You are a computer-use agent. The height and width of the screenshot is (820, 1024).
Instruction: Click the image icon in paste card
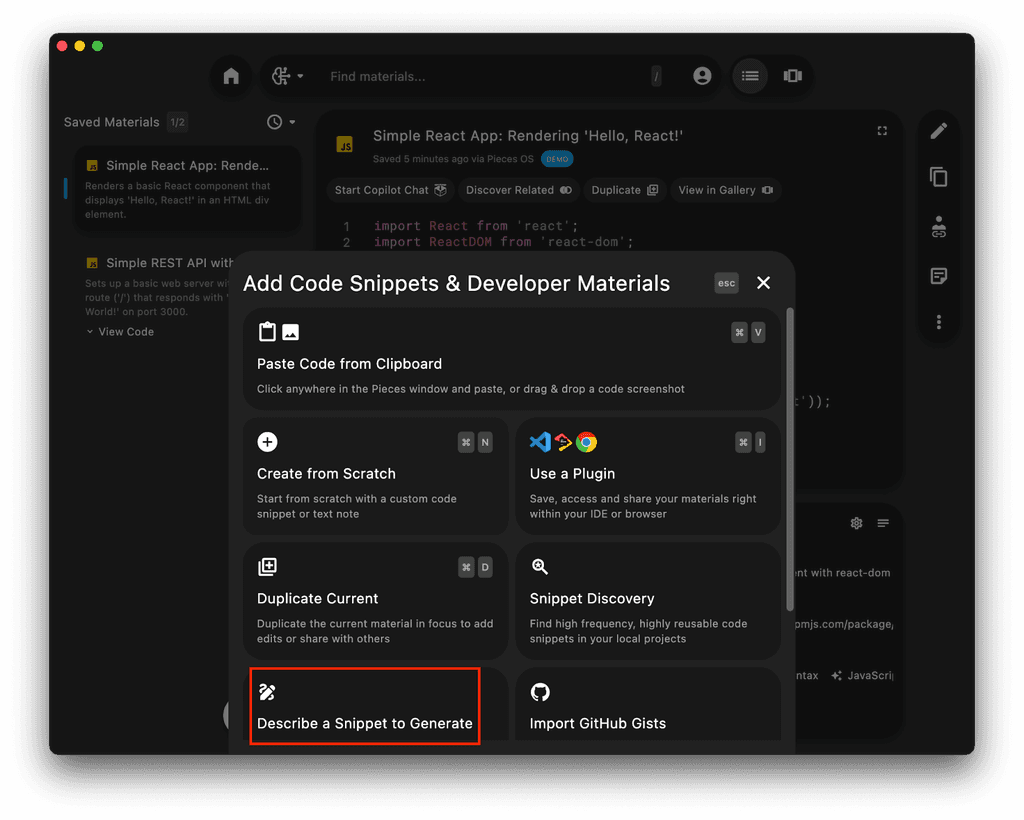coord(291,332)
